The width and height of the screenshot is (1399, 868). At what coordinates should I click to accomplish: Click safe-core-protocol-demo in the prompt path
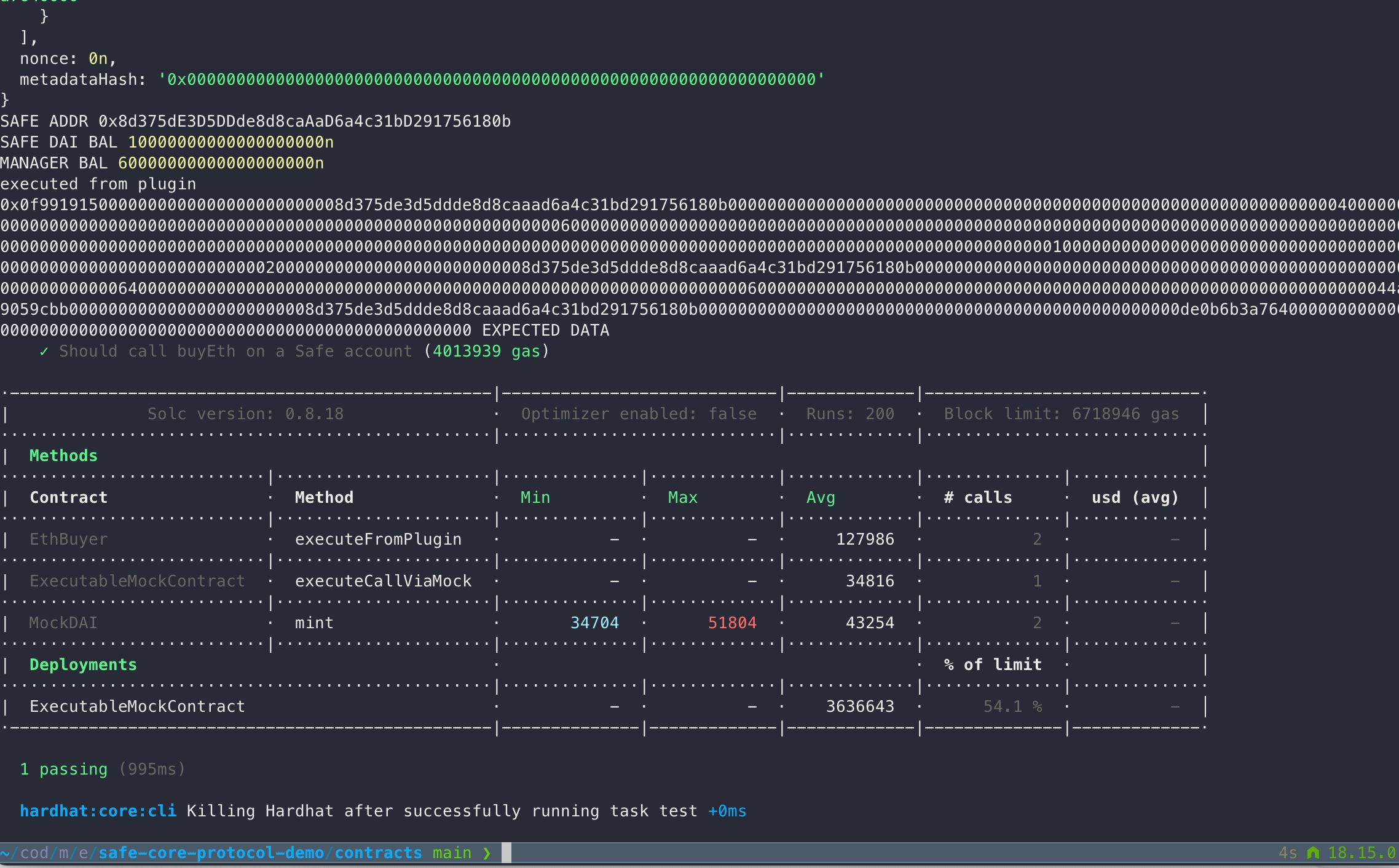pyautogui.click(x=211, y=853)
